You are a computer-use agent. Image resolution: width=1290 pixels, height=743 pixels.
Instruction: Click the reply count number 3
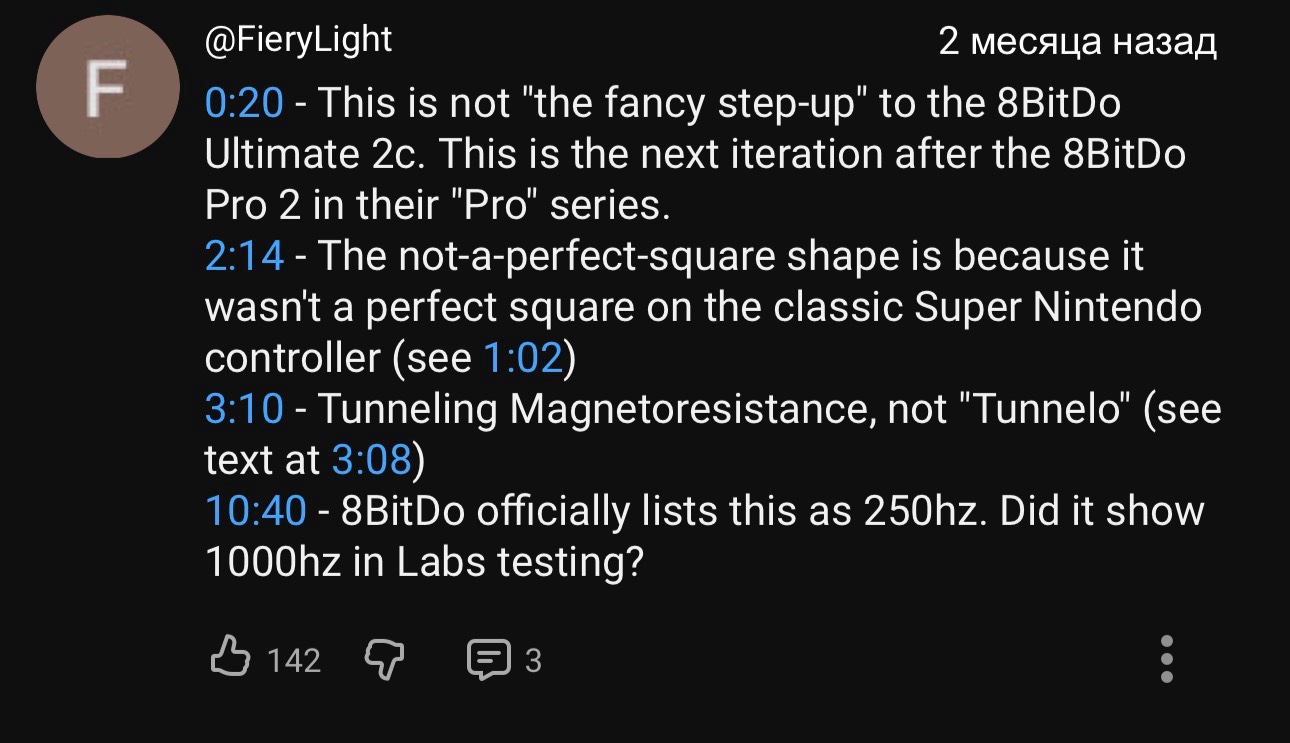pyautogui.click(x=533, y=661)
